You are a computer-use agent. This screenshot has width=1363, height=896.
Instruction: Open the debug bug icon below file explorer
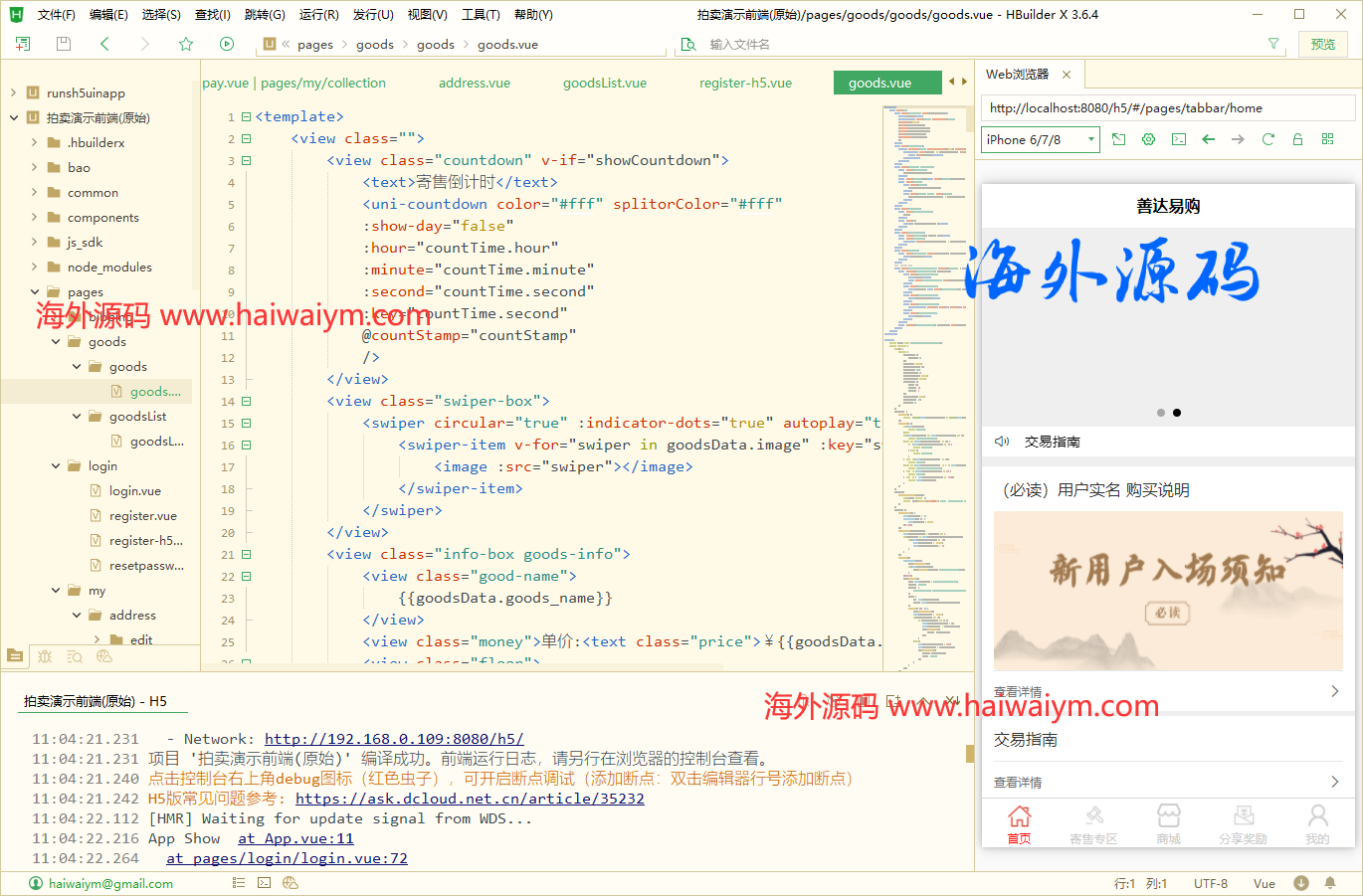45,656
